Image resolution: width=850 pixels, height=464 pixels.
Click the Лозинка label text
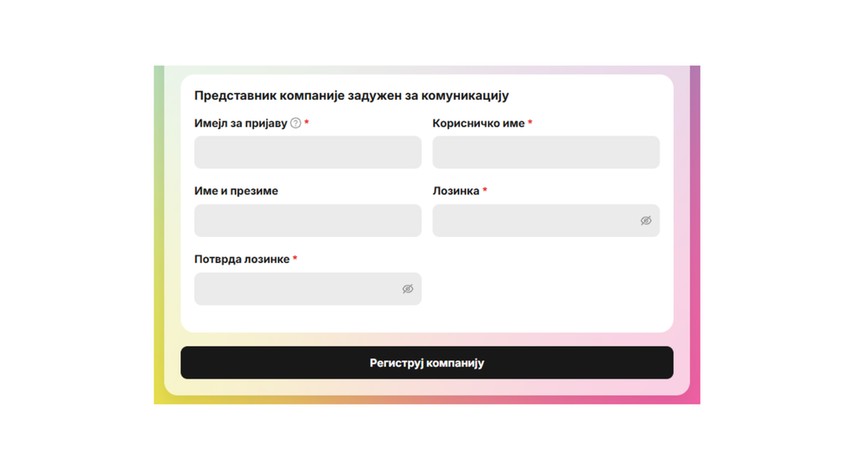pos(456,191)
